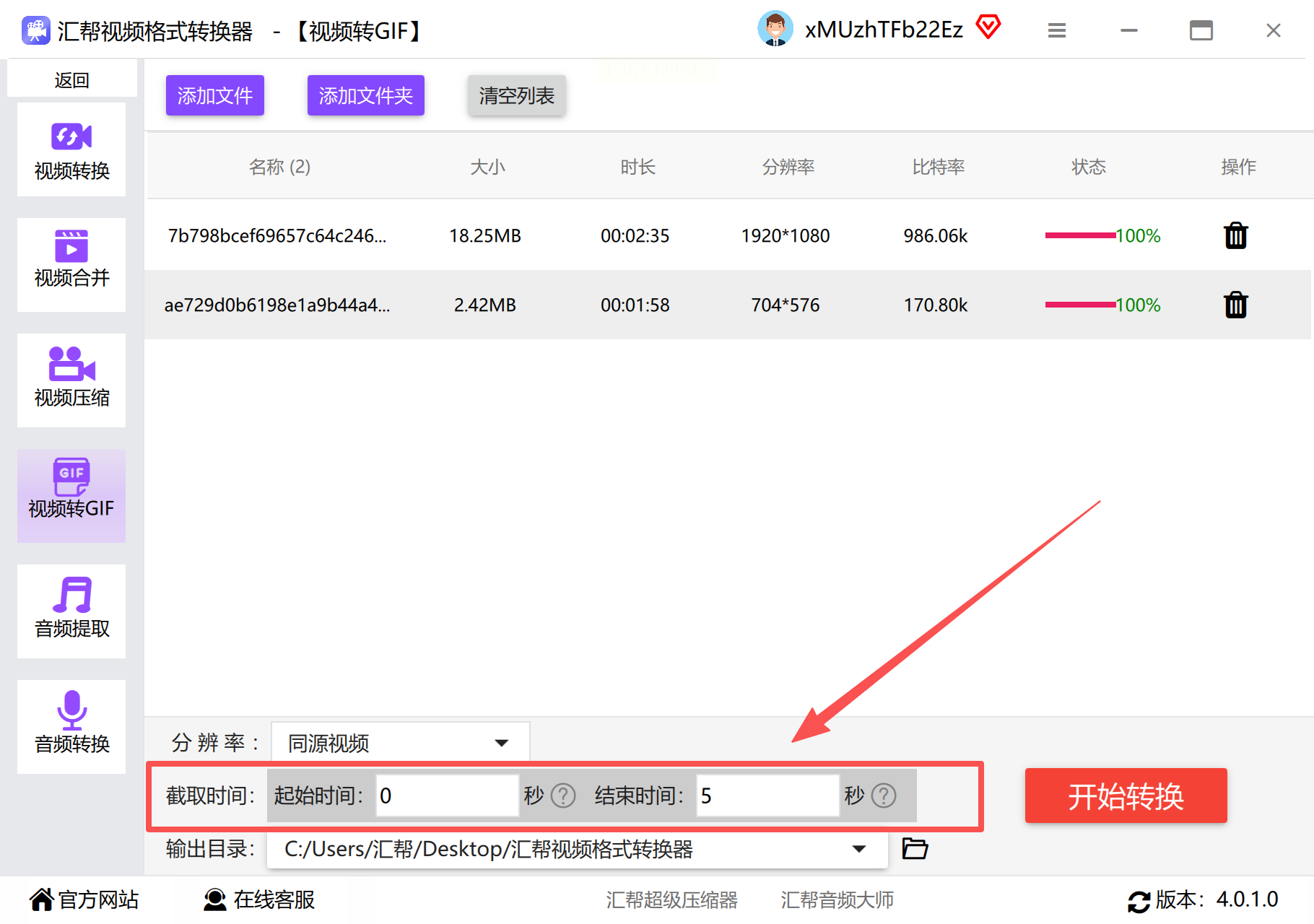Click the app logo in title bar
Screen dimensions: 1314x924
pos(36,30)
